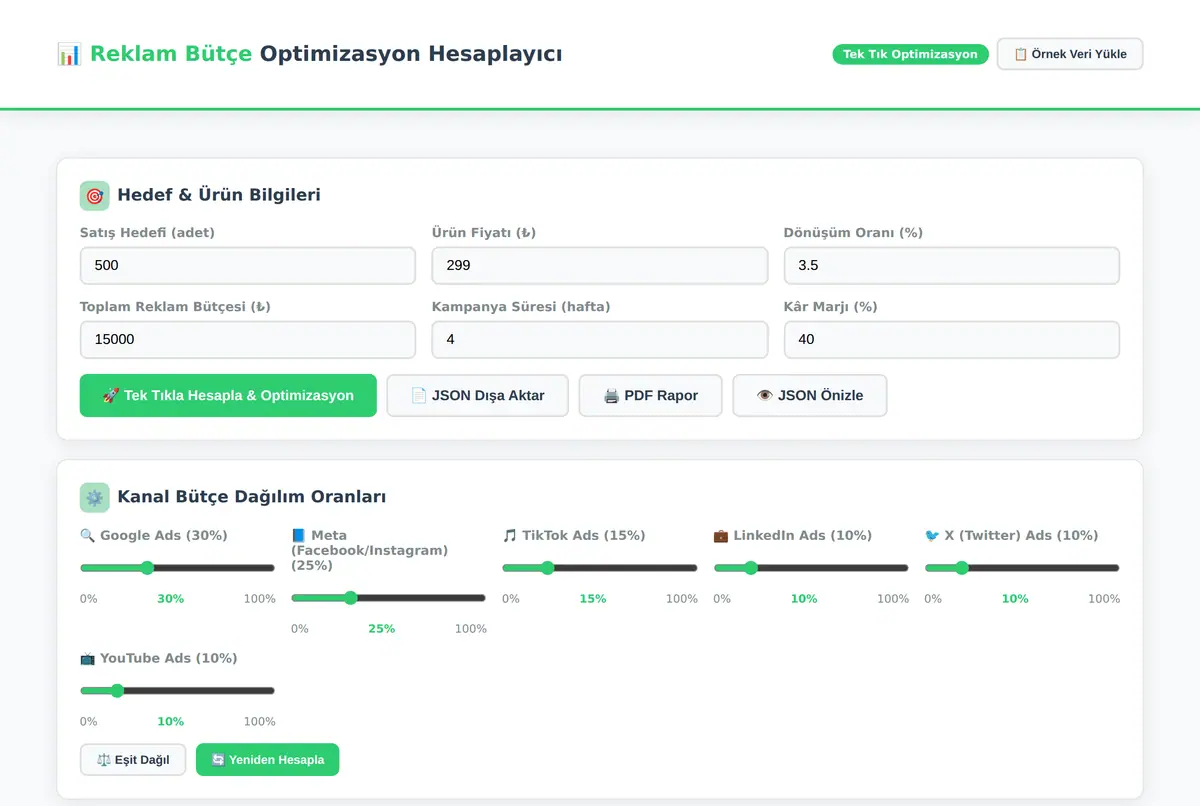Click the briefcase icon next to LinkedIn Ads

pyautogui.click(x=721, y=536)
